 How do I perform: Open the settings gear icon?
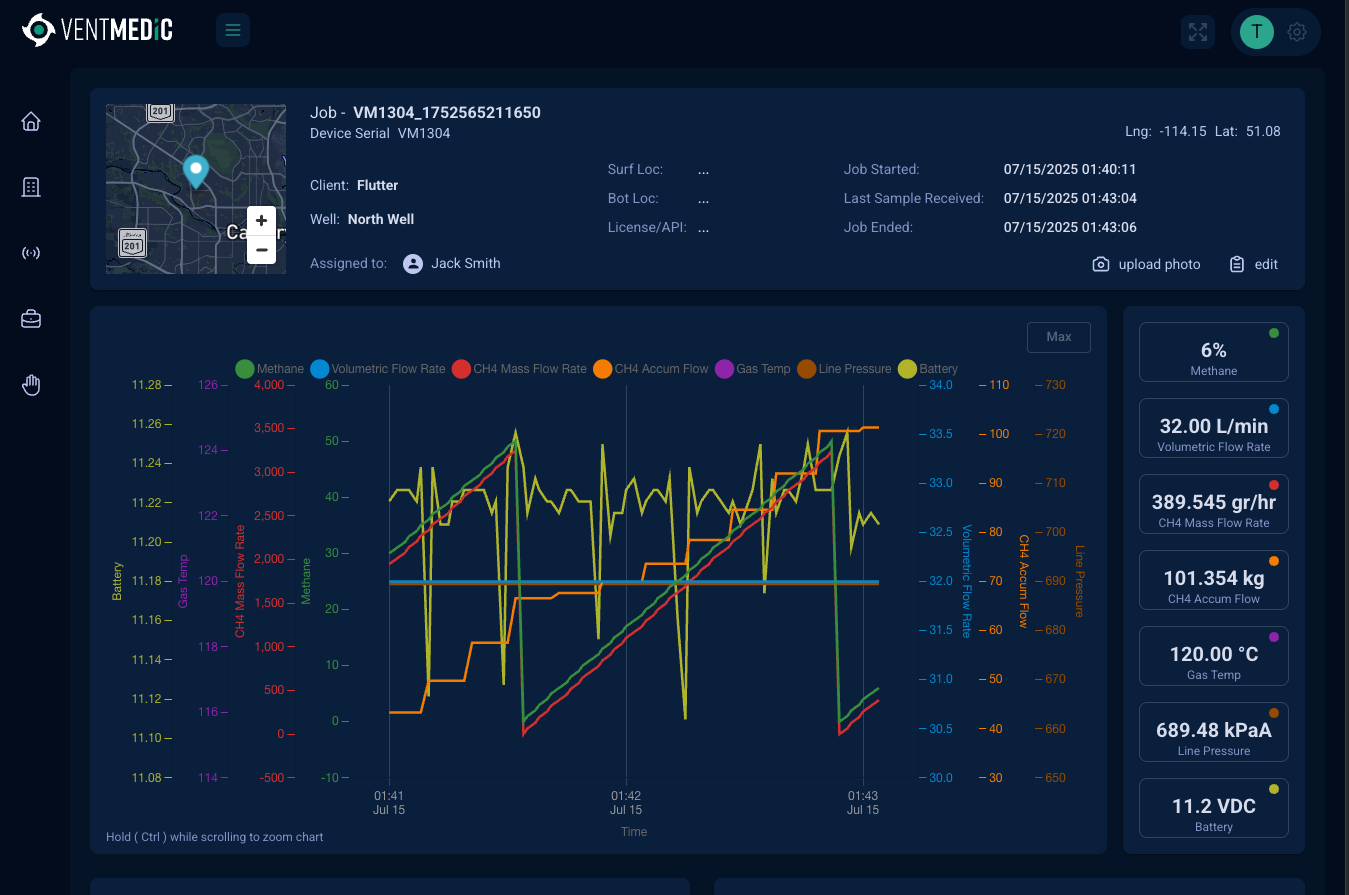(x=1297, y=32)
